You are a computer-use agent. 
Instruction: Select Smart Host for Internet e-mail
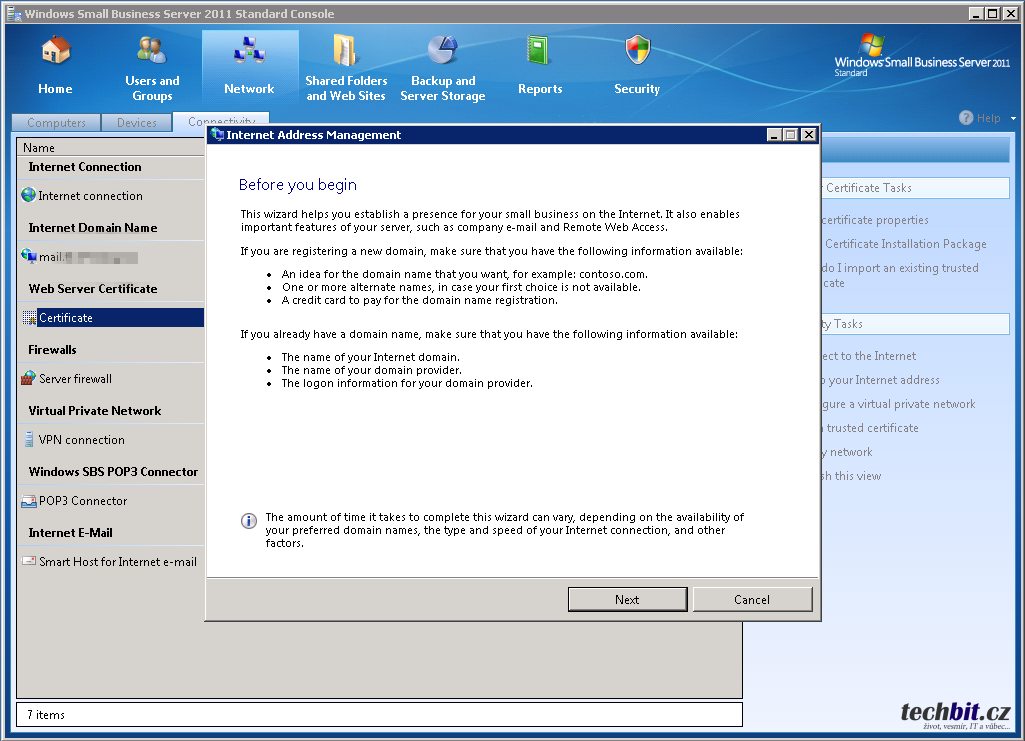click(x=117, y=562)
